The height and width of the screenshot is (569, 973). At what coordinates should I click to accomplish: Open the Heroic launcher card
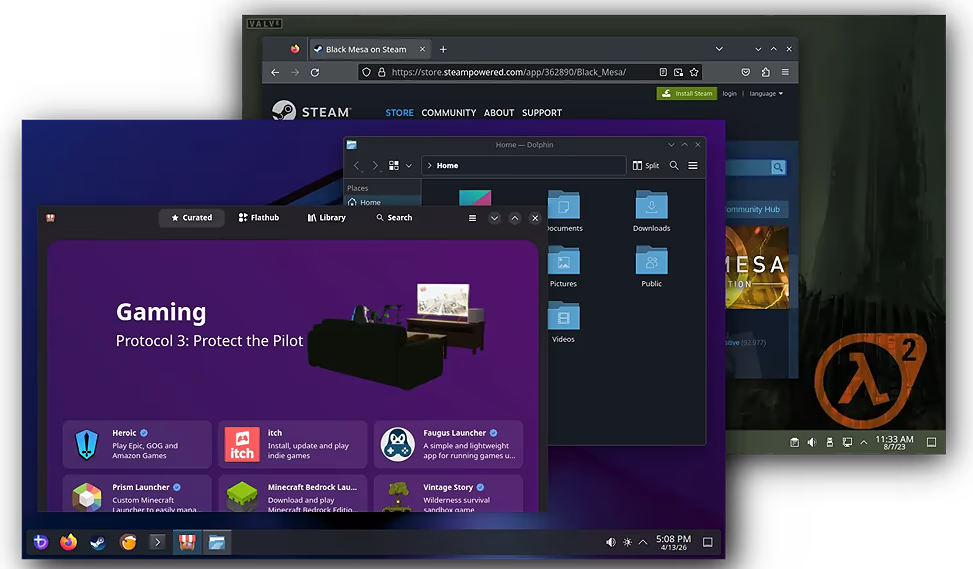click(137, 444)
